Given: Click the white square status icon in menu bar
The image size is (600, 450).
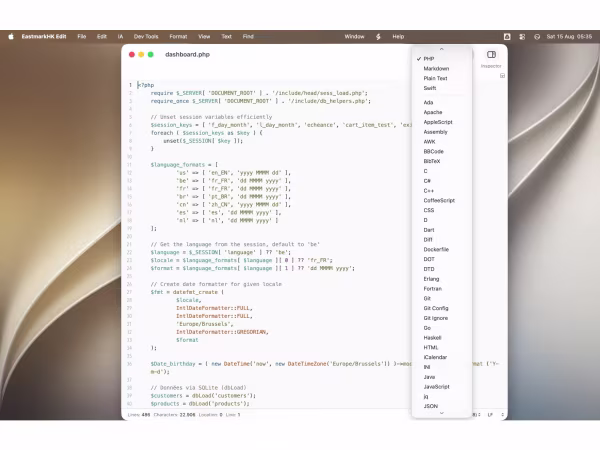Looking at the screenshot, I should pyautogui.click(x=507, y=37).
